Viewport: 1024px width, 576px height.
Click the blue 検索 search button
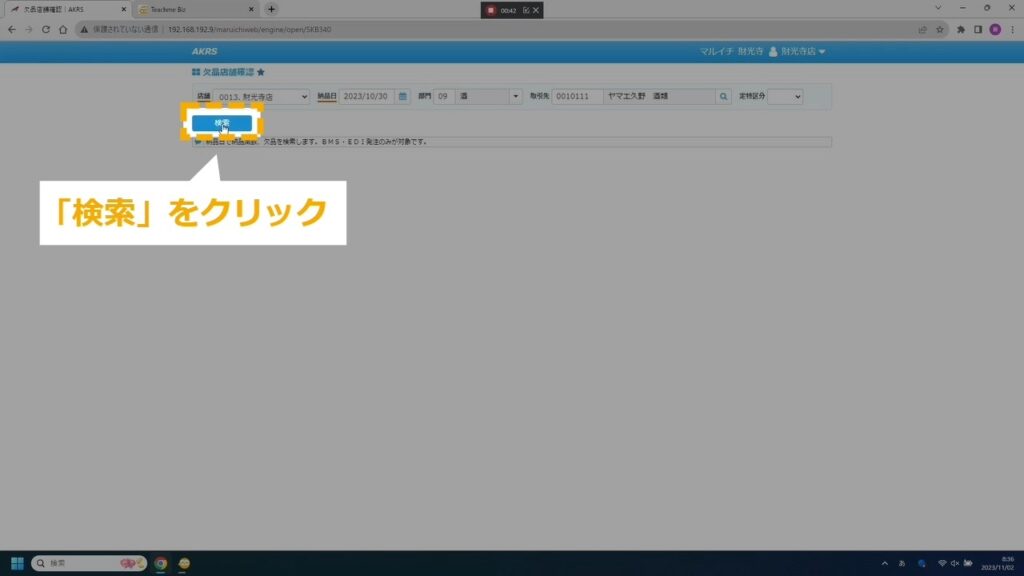tap(222, 123)
